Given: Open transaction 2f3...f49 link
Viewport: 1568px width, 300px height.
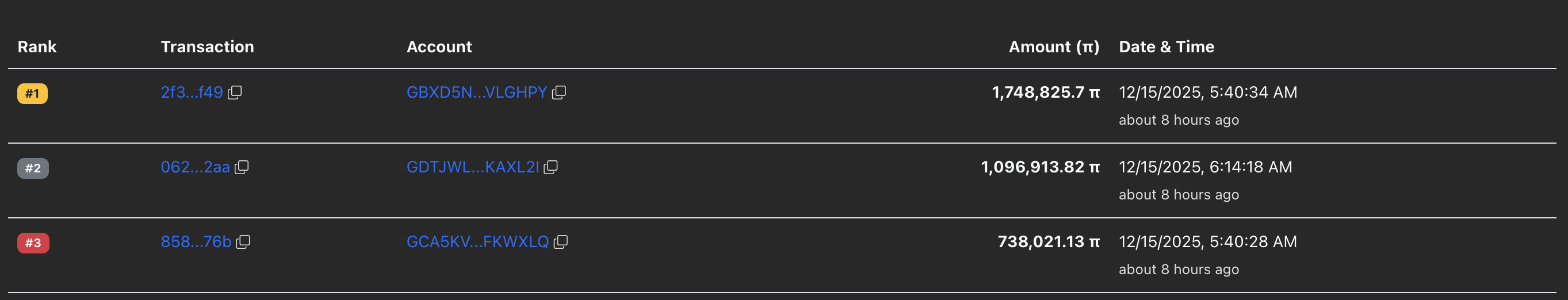Looking at the screenshot, I should (x=191, y=93).
